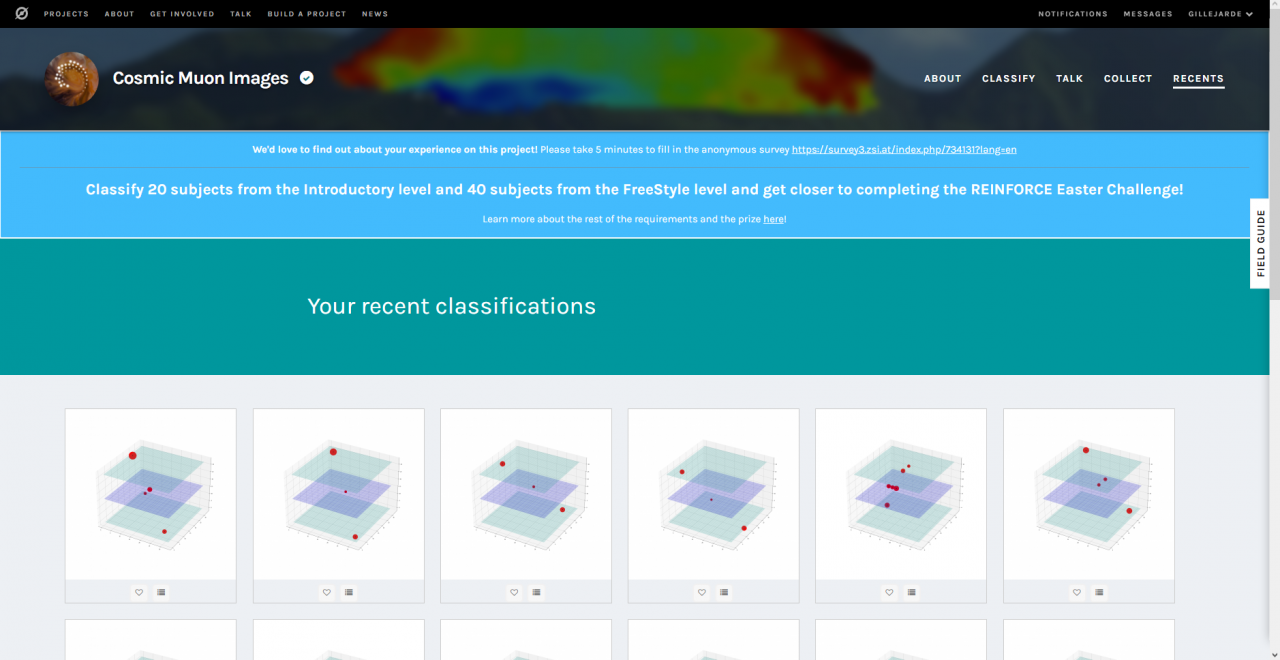Image resolution: width=1280 pixels, height=660 pixels.
Task: Click collection icon under sixth subject
Action: coord(1100,592)
